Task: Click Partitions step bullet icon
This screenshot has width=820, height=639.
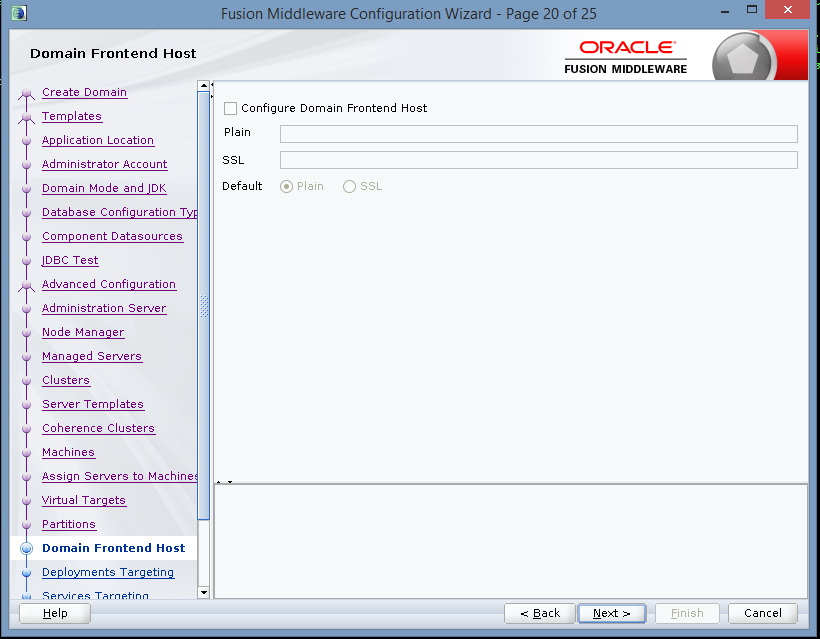Action: [x=27, y=526]
